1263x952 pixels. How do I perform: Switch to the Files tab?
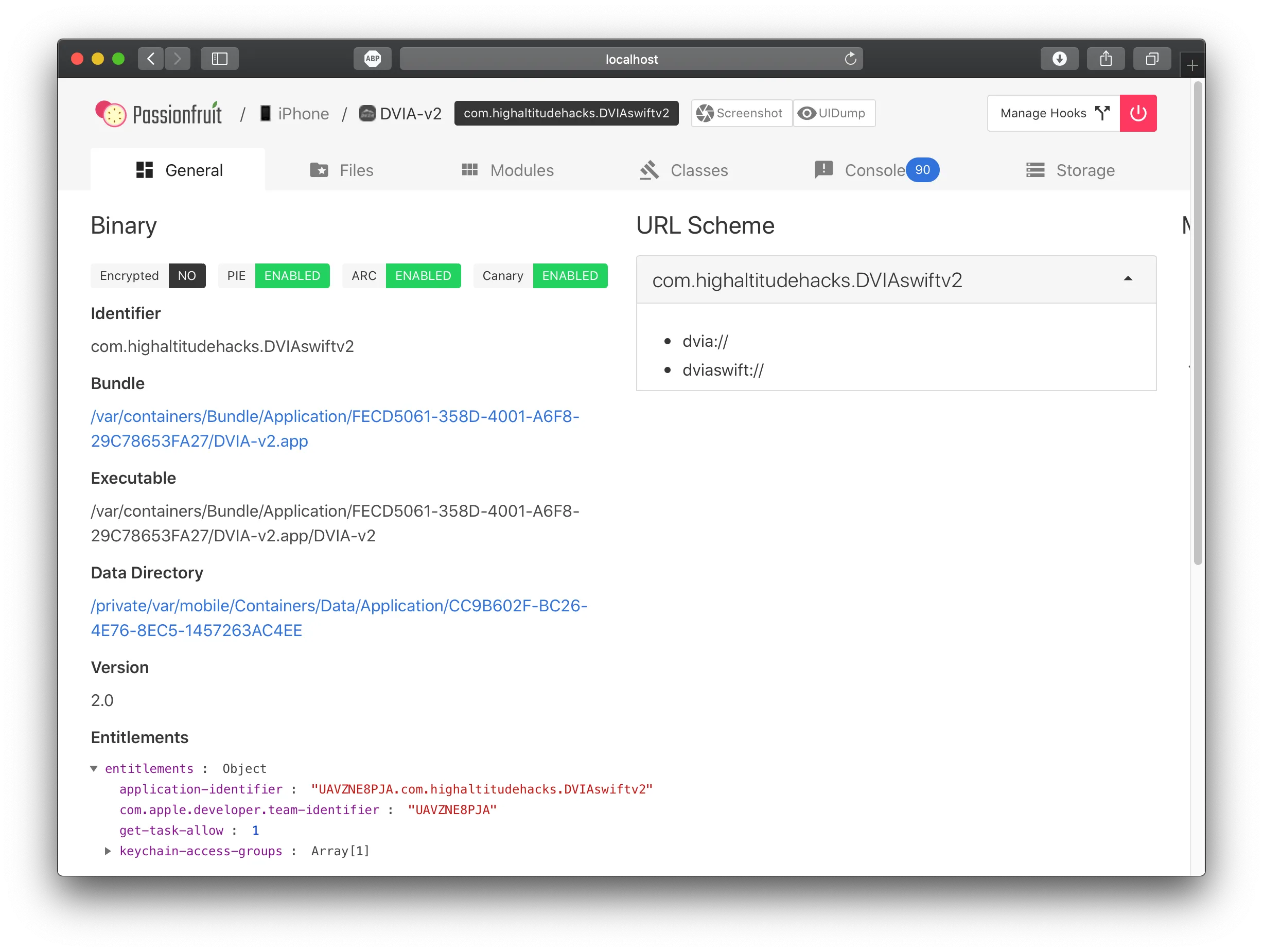[341, 170]
